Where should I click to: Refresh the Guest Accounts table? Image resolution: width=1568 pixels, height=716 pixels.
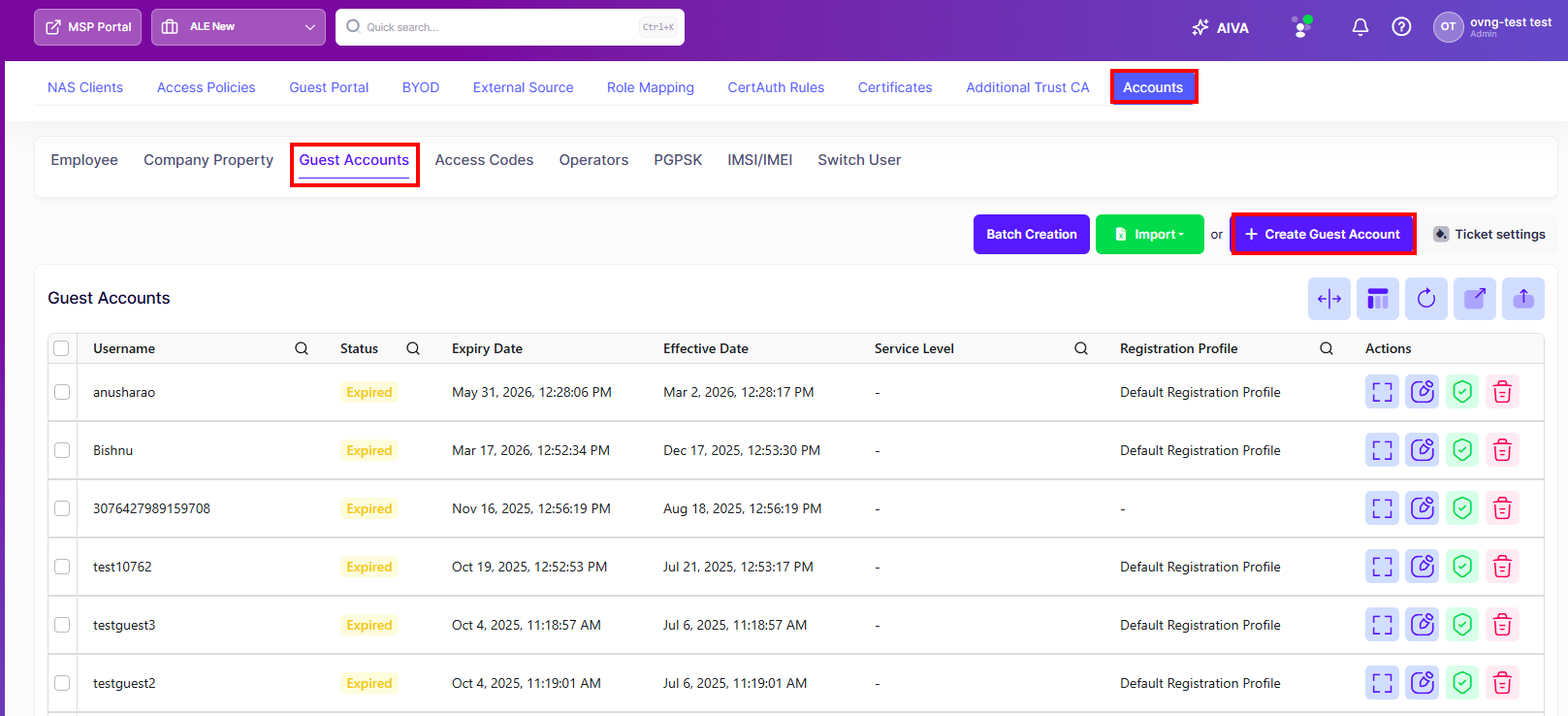pyautogui.click(x=1426, y=299)
